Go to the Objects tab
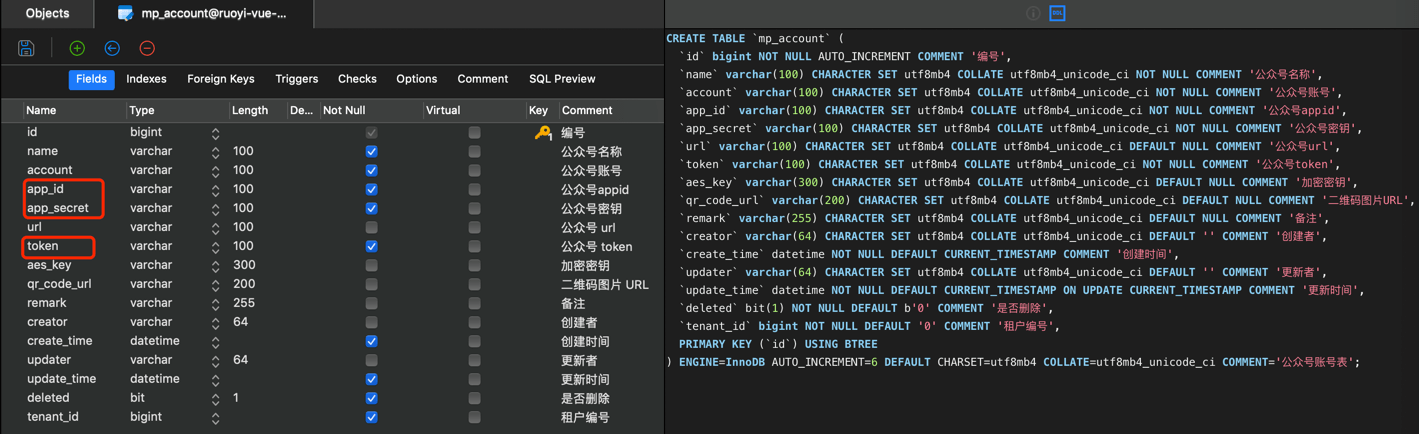Image resolution: width=1419 pixels, height=434 pixels. 47,14
